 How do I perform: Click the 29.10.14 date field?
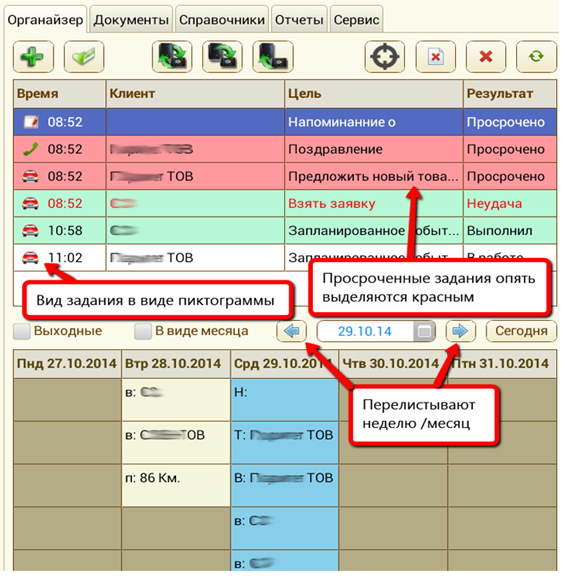point(365,331)
